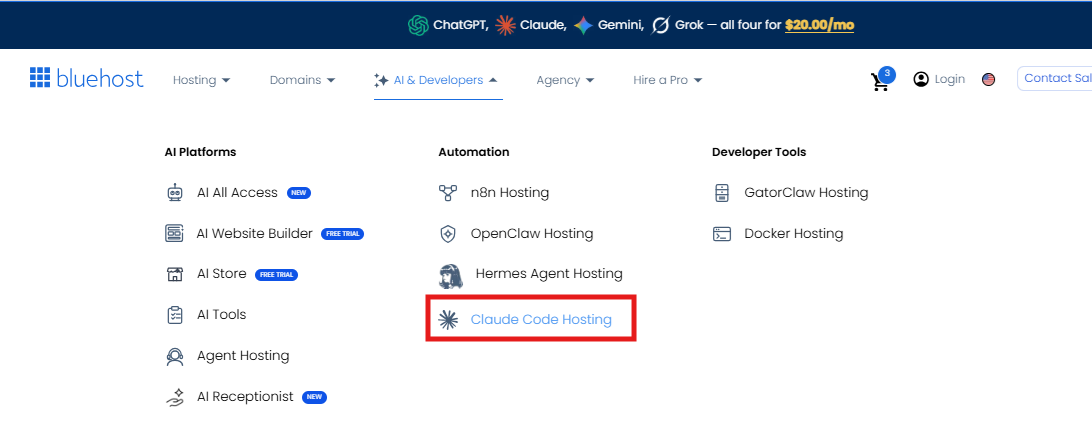
Task: Click FREE TRIAL badge on AI Store
Action: click(x=276, y=274)
